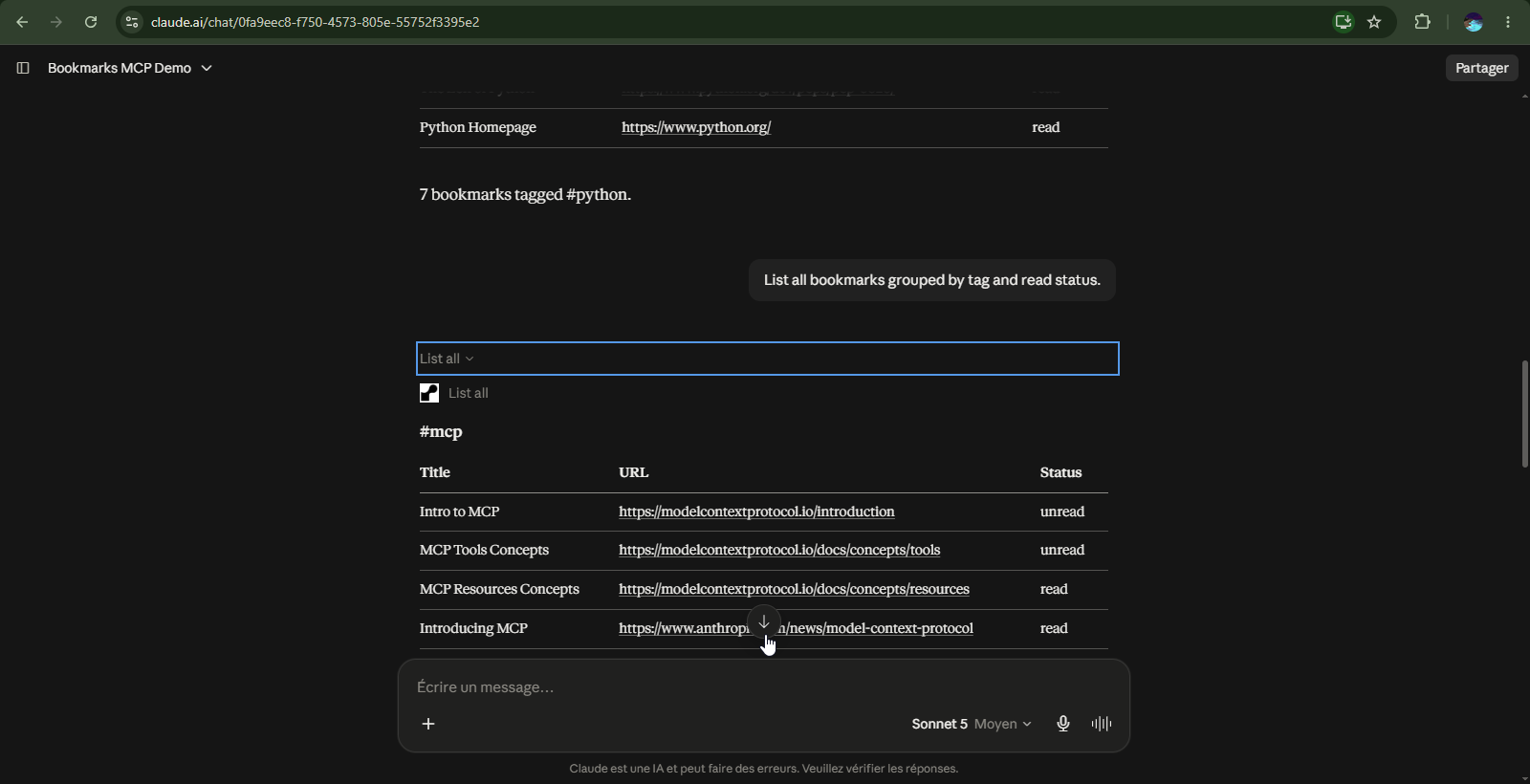The image size is (1530, 784).
Task: Click the read status for Python Homepage
Action: 1046,127
